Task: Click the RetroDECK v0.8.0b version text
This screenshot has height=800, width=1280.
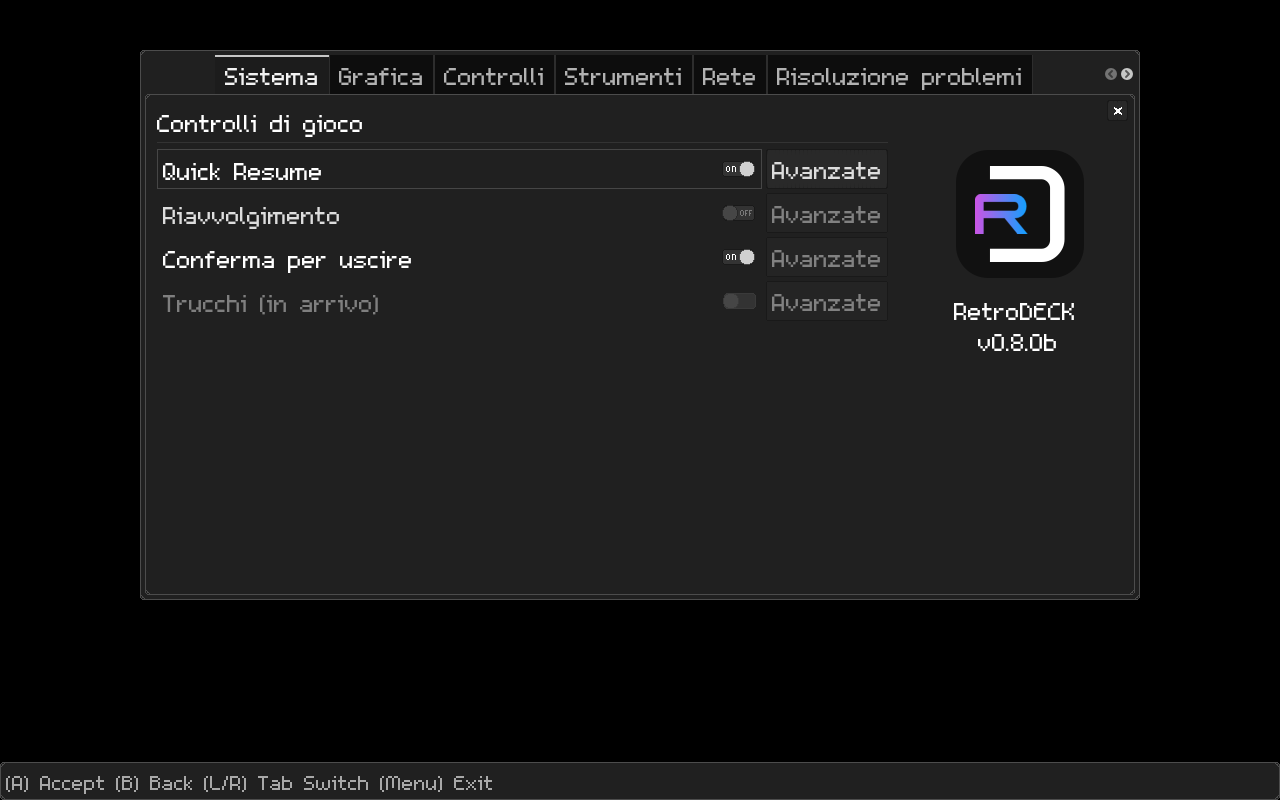Action: click(x=1014, y=328)
